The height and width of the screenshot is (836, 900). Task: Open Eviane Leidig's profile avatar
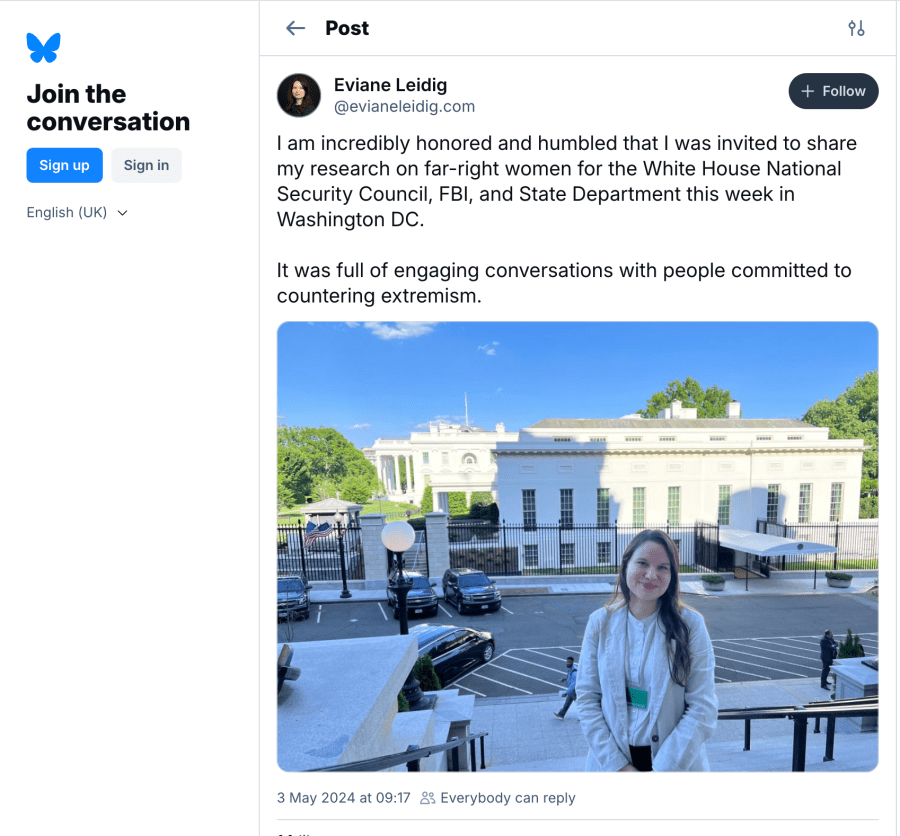coord(299,95)
